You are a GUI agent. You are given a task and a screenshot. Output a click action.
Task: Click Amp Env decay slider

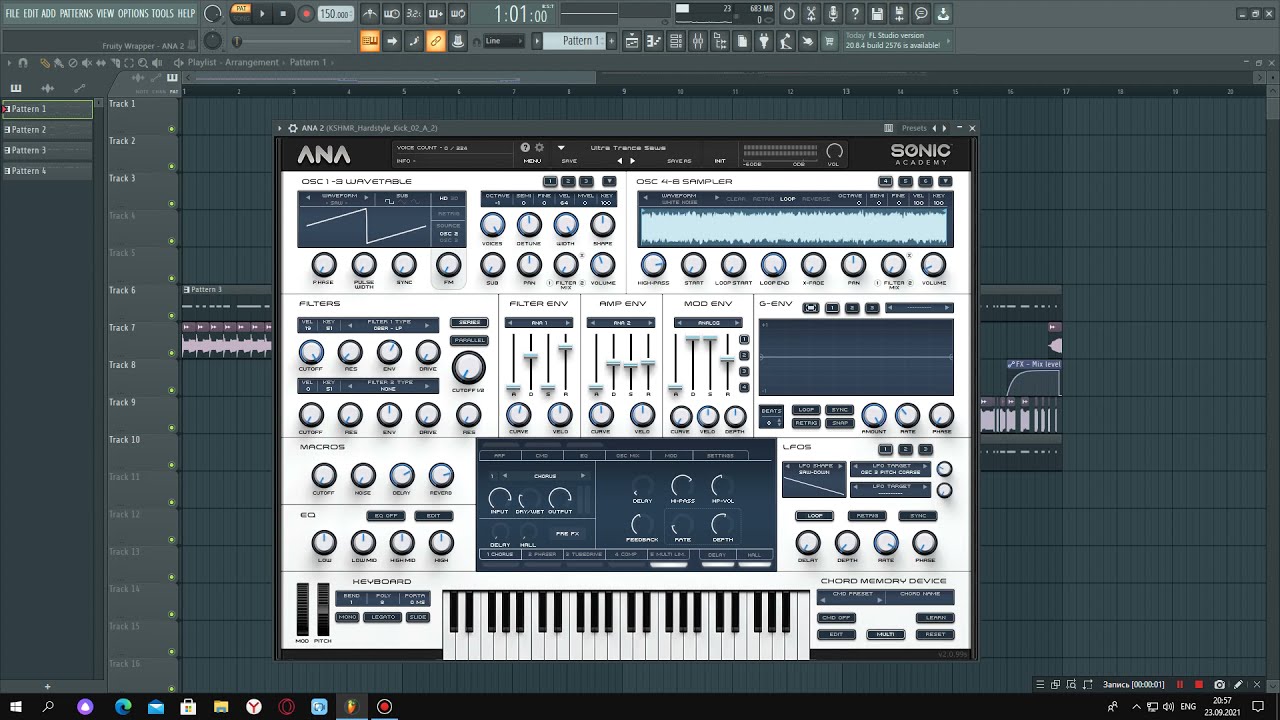click(x=613, y=365)
